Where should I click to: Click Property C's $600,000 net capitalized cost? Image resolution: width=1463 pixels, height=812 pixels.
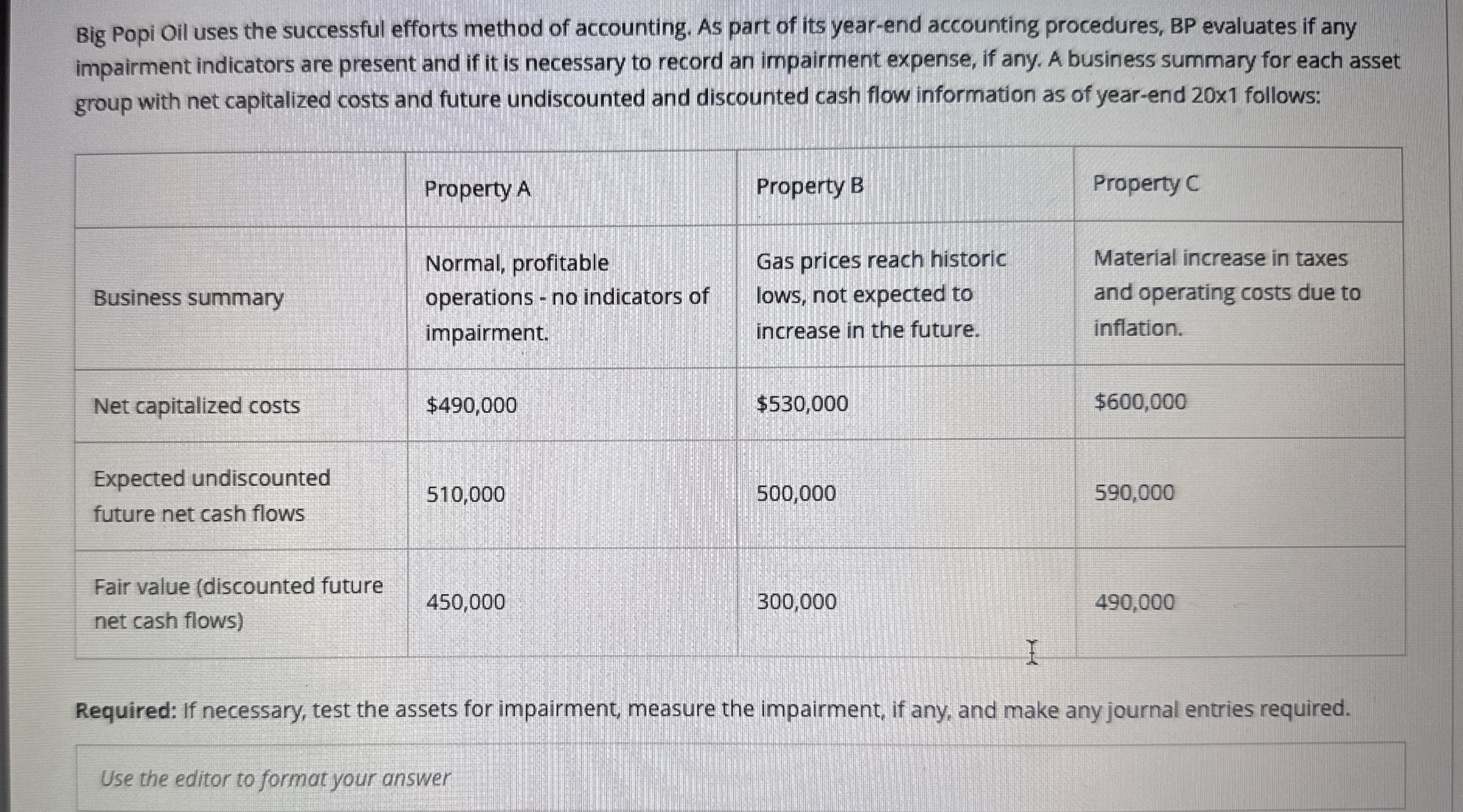tap(1140, 402)
